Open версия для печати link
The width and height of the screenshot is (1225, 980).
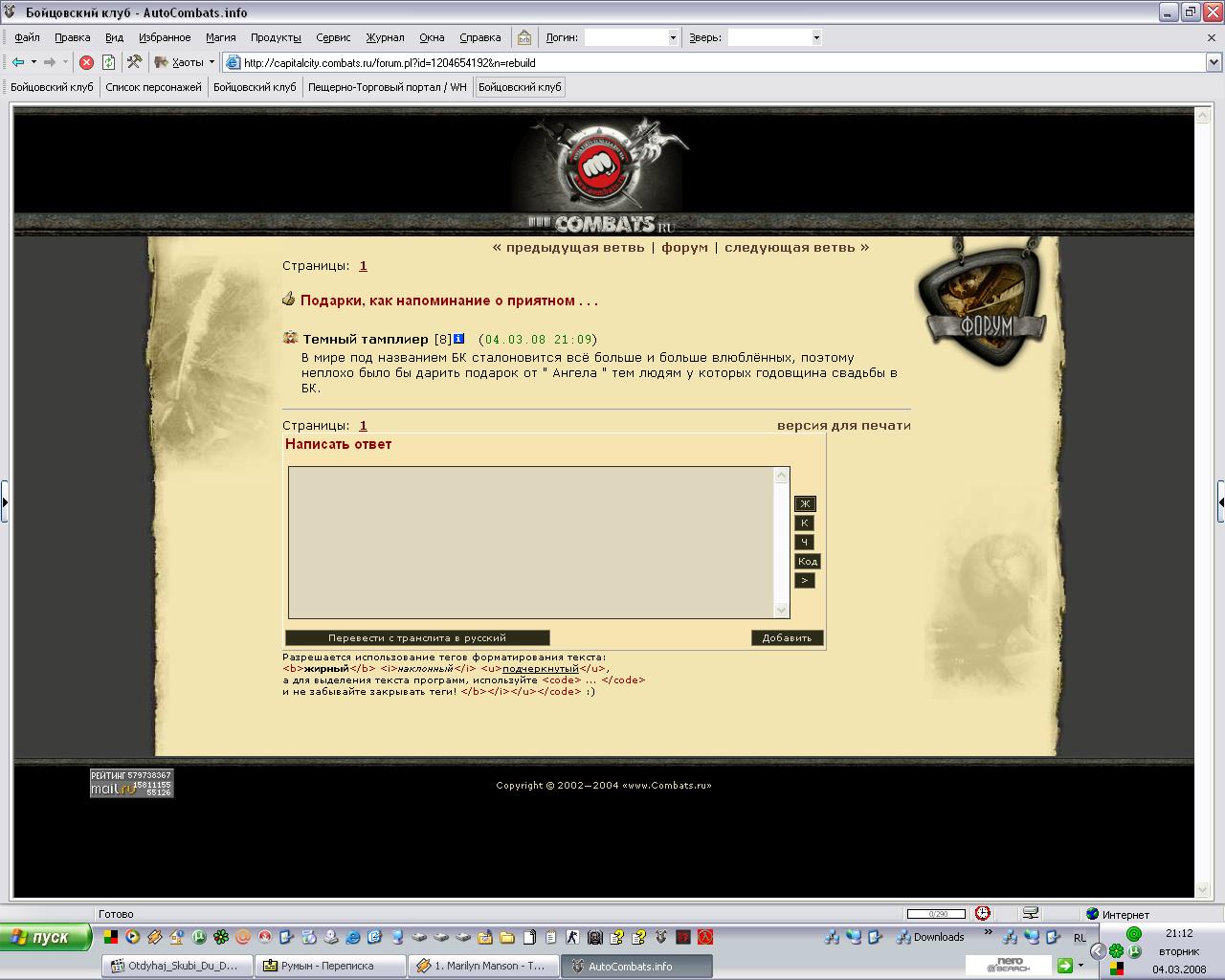[x=844, y=425]
